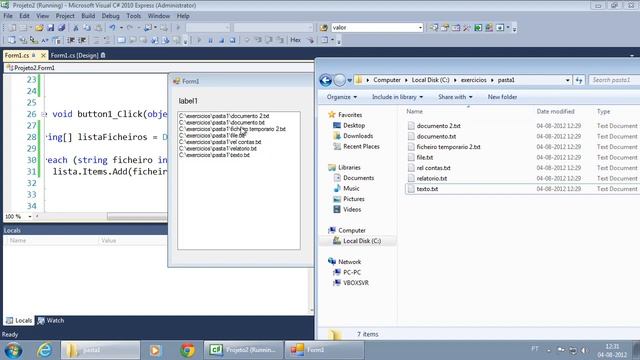The image size is (640, 360).
Task: Click the Open File toolbar icon
Action: pos(39,28)
